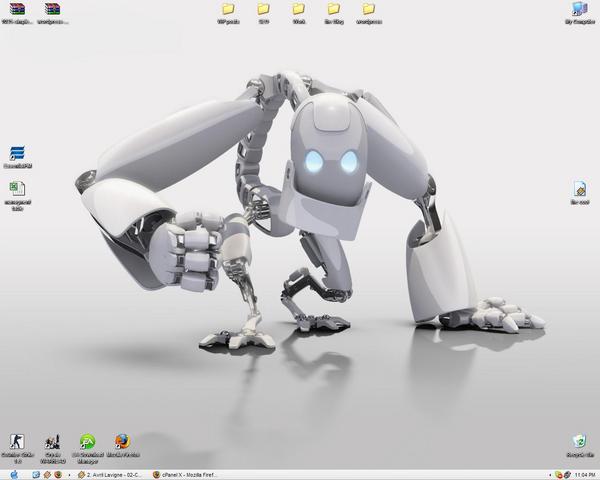Launch Counter-Strike 1.6 shortcut
600x480 pixels.
pyautogui.click(x=18, y=448)
